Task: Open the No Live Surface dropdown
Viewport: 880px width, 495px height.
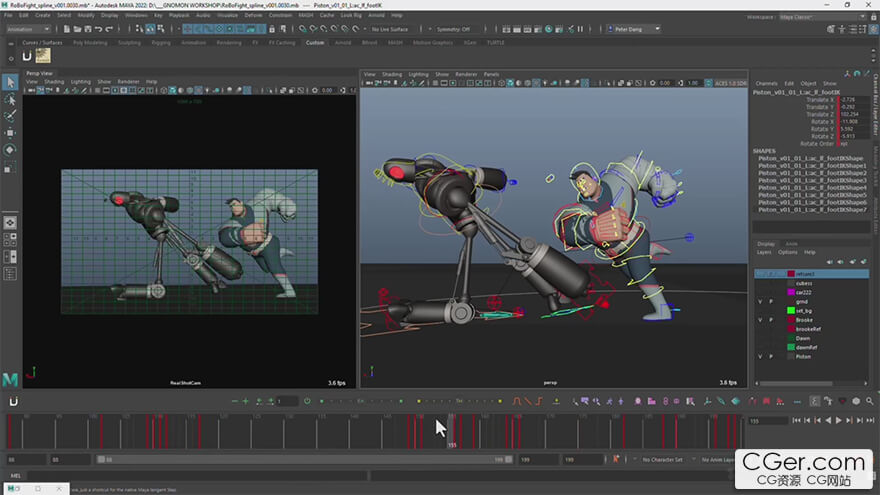Action: (x=390, y=29)
